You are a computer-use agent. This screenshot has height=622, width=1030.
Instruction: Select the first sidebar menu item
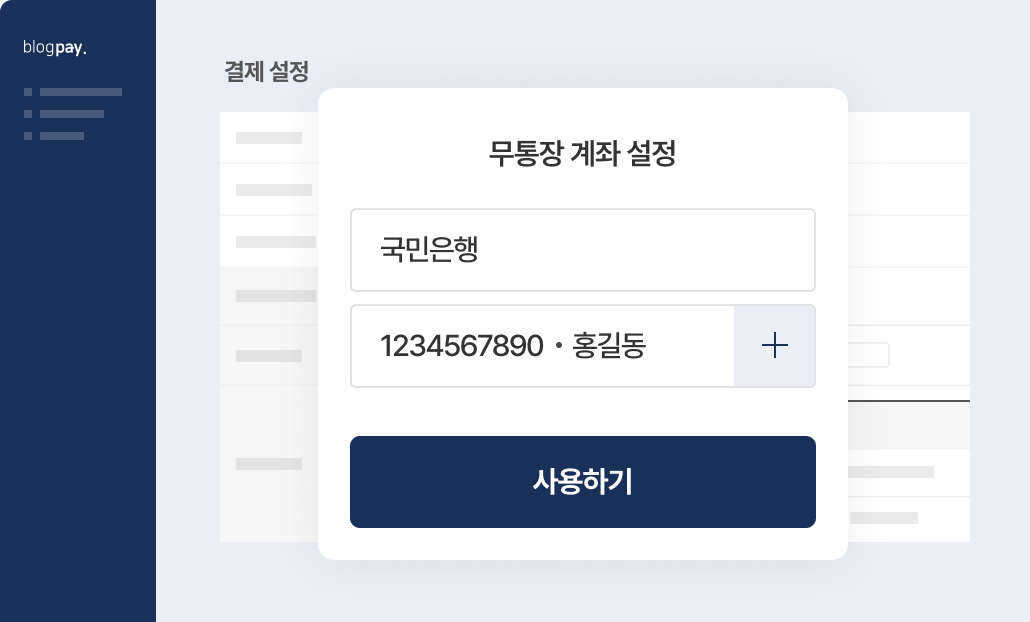tap(81, 92)
